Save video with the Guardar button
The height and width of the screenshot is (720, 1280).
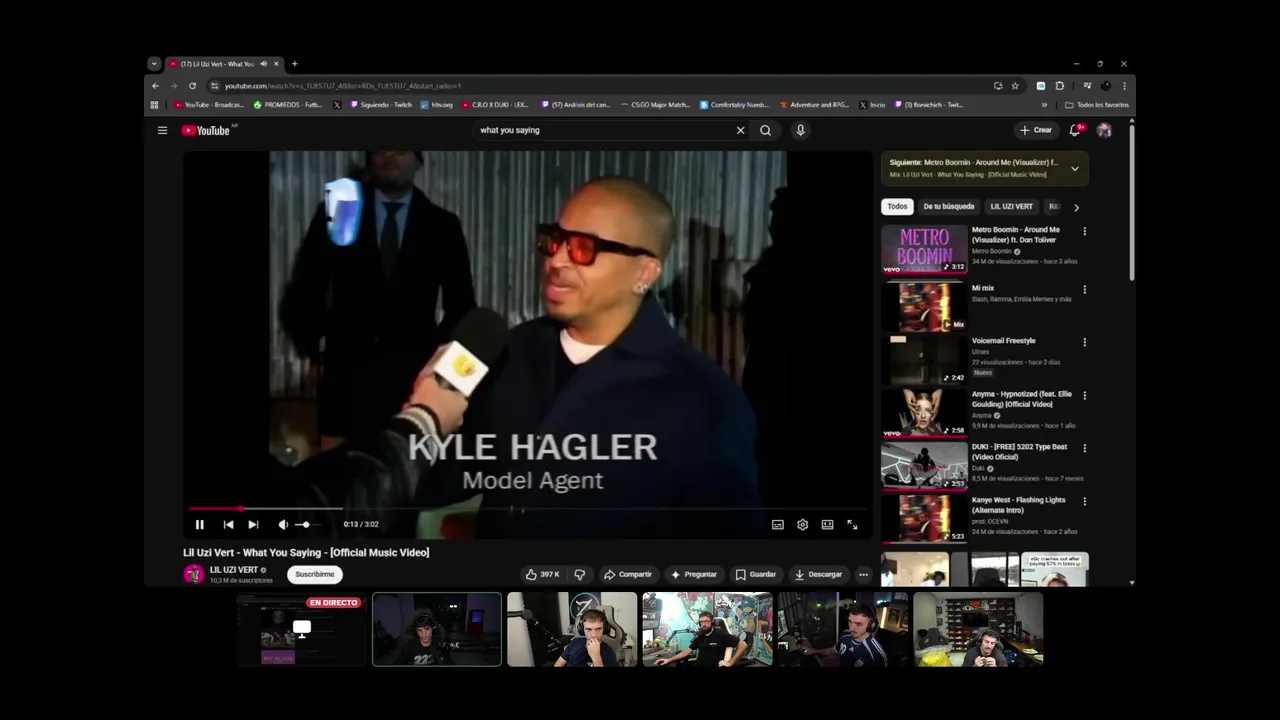point(756,574)
